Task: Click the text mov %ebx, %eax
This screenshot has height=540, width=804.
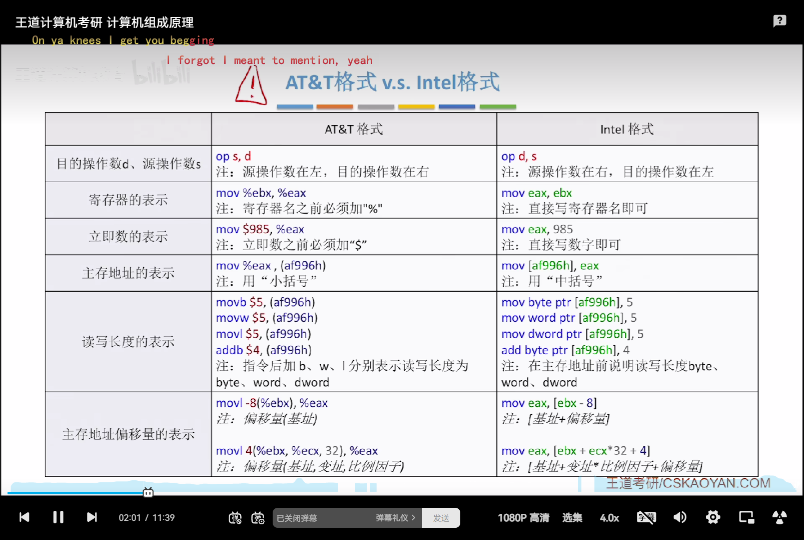Action: click(261, 193)
